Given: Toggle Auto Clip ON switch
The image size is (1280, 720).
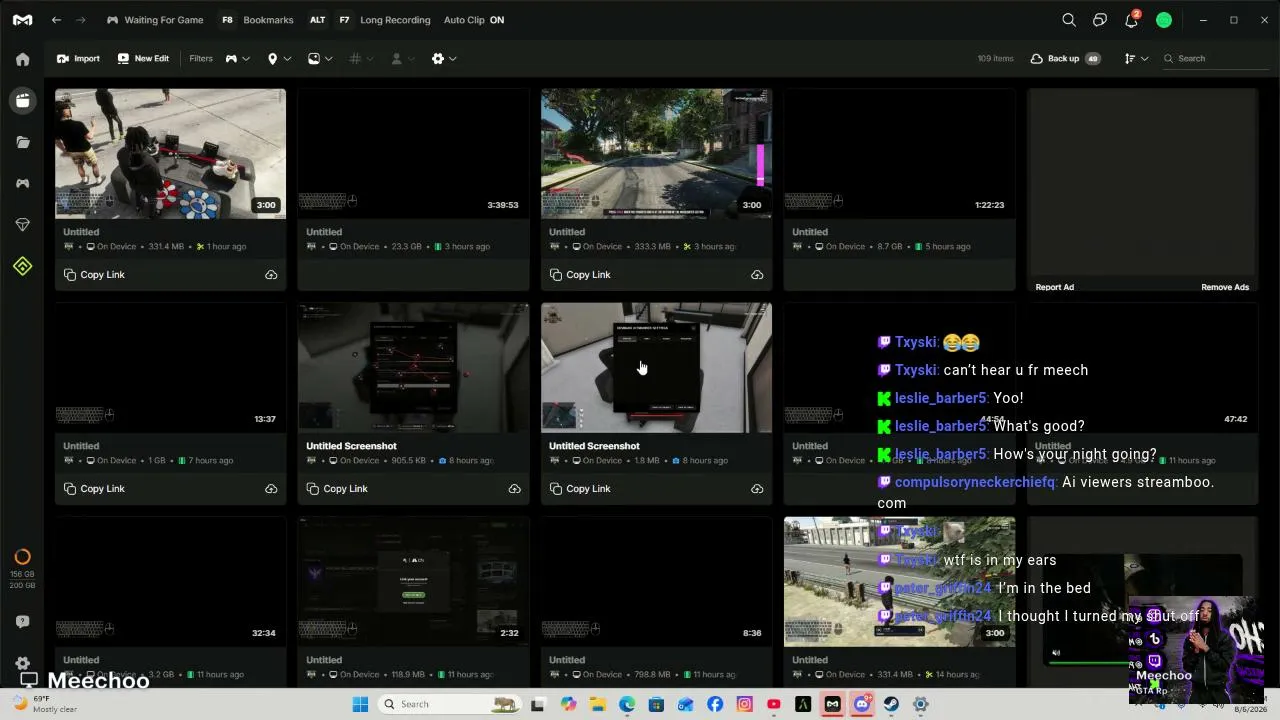Looking at the screenshot, I should [x=474, y=20].
